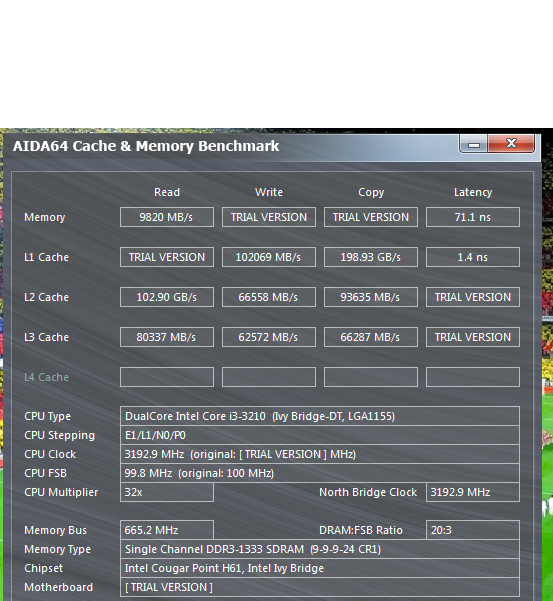Click the CPU Stepping label
Image resolution: width=553 pixels, height=601 pixels.
[x=59, y=435]
